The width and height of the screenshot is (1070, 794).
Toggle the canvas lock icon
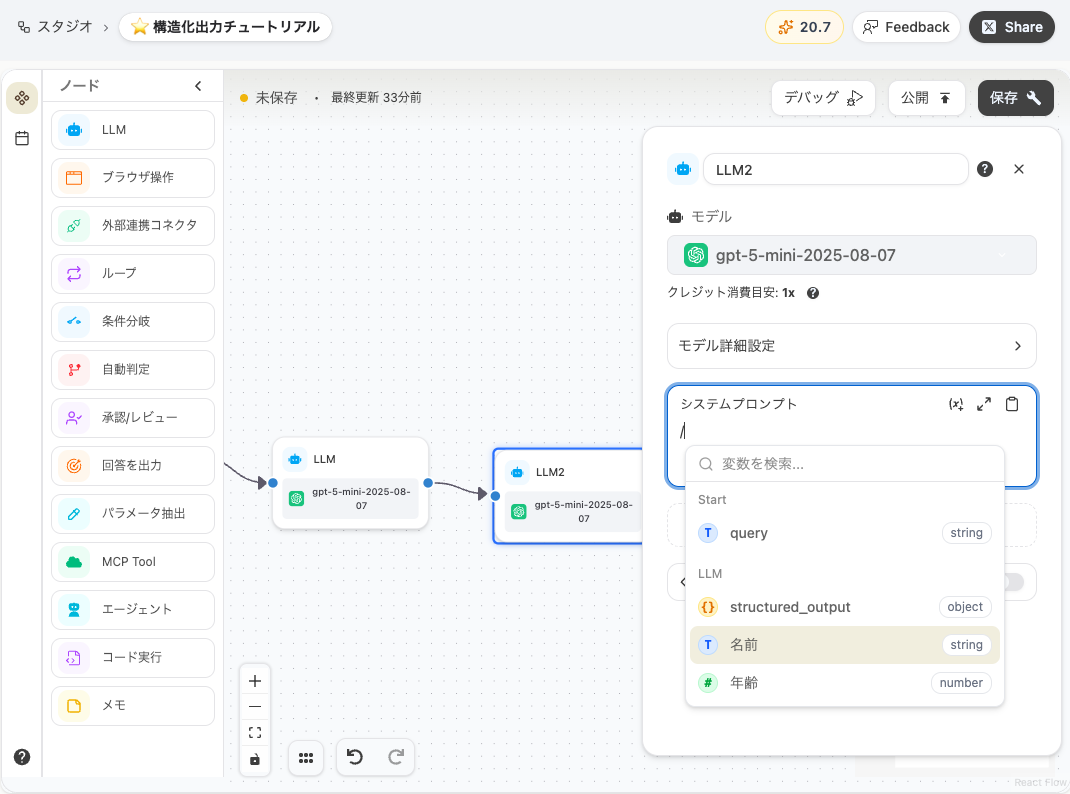pyautogui.click(x=255, y=759)
